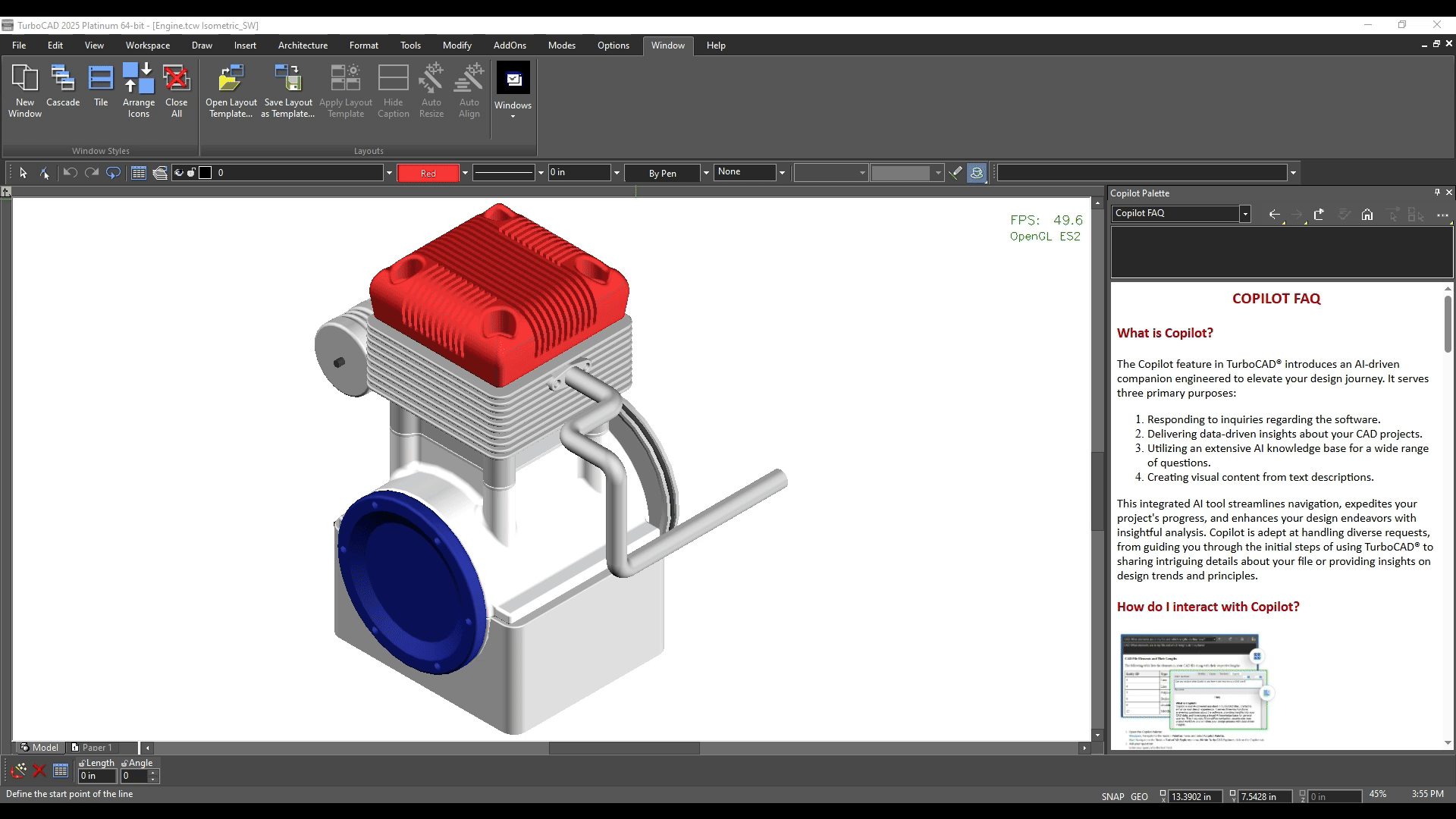Open the Windows dropdown in ribbon

tap(513, 90)
